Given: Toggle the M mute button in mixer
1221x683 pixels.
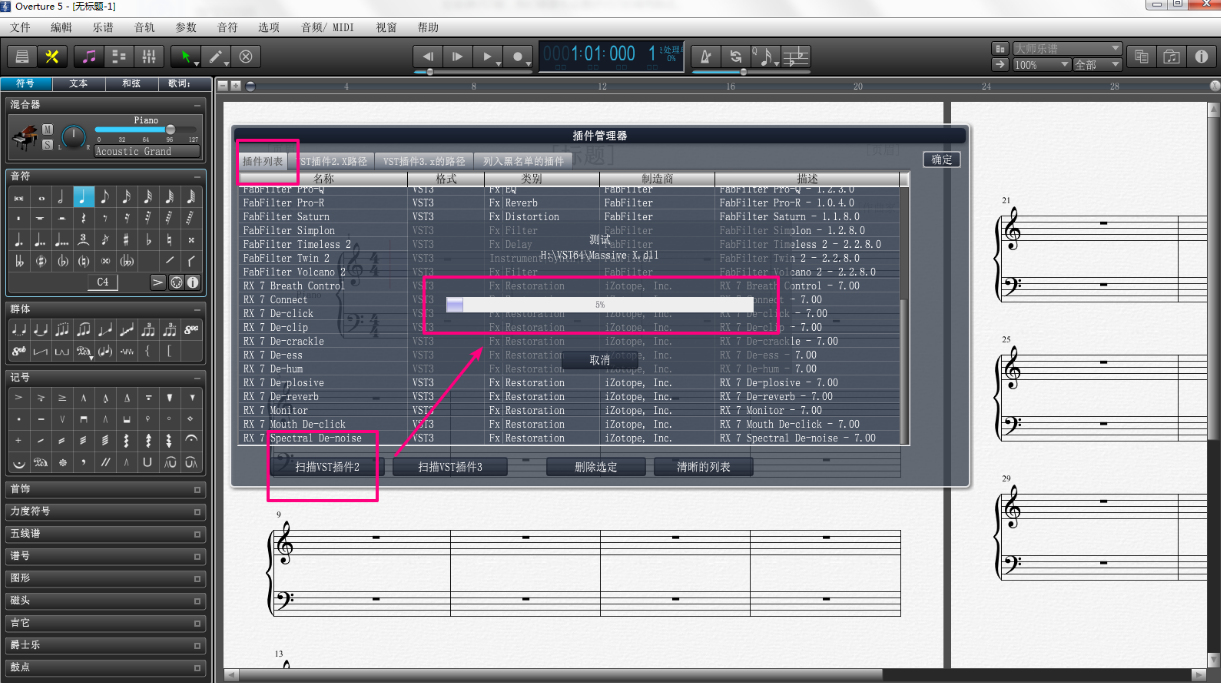Looking at the screenshot, I should tap(48, 129).
